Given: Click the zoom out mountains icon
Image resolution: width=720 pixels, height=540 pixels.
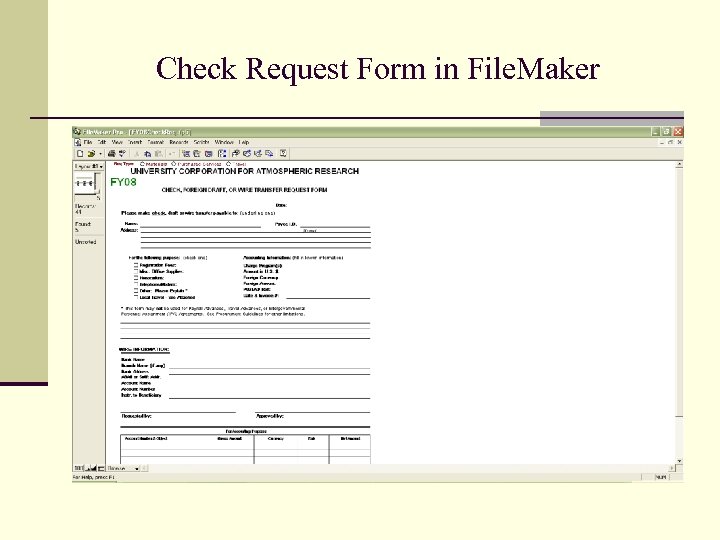Looking at the screenshot, I should click(88, 468).
